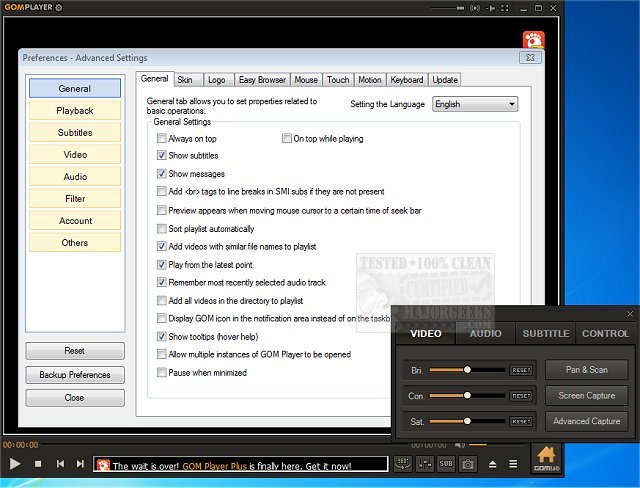Open GOMLab home icon
Viewport: 640px width, 488px height.
(547, 459)
